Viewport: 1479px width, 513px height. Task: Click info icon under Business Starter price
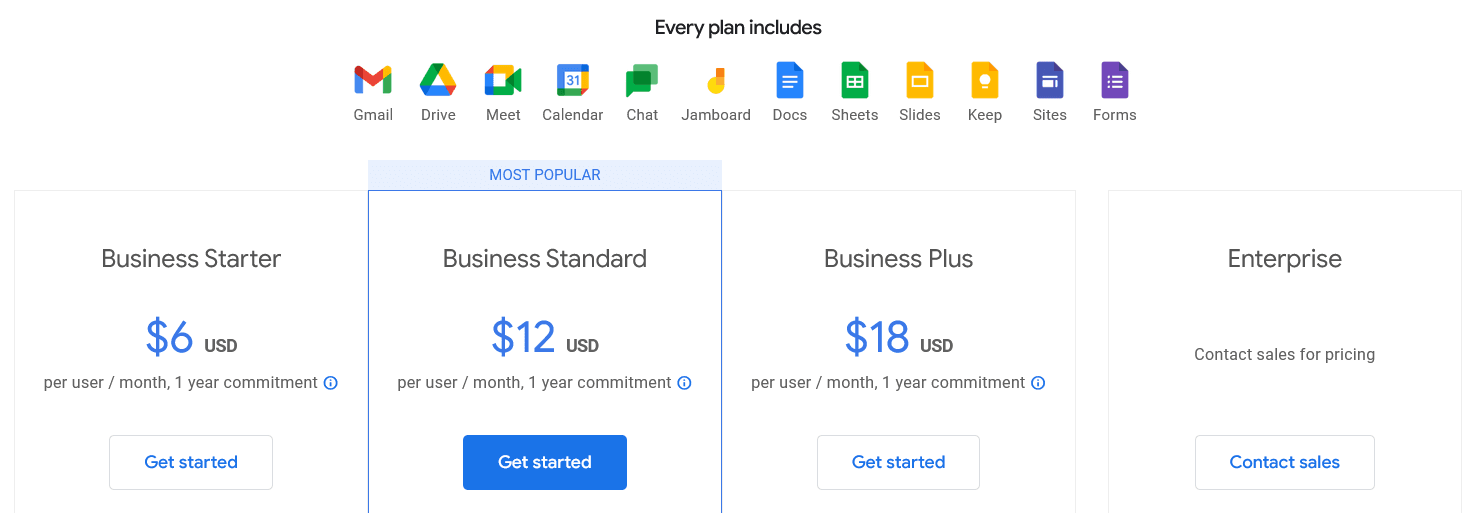331,383
